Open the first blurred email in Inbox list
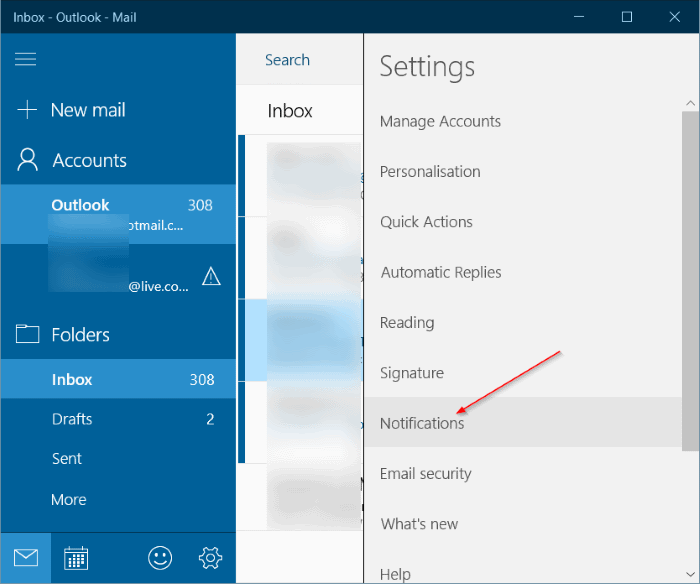Image resolution: width=700 pixels, height=584 pixels. [x=300, y=175]
